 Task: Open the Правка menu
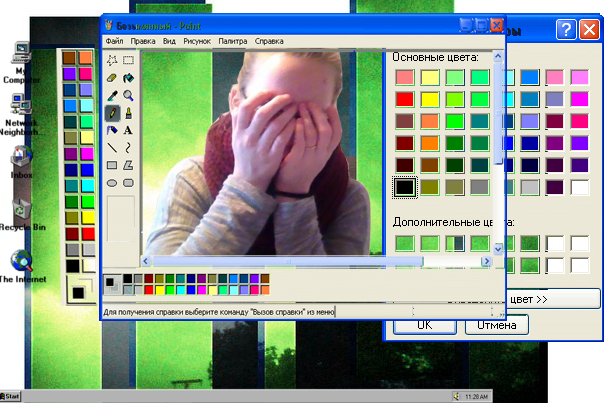point(143,41)
